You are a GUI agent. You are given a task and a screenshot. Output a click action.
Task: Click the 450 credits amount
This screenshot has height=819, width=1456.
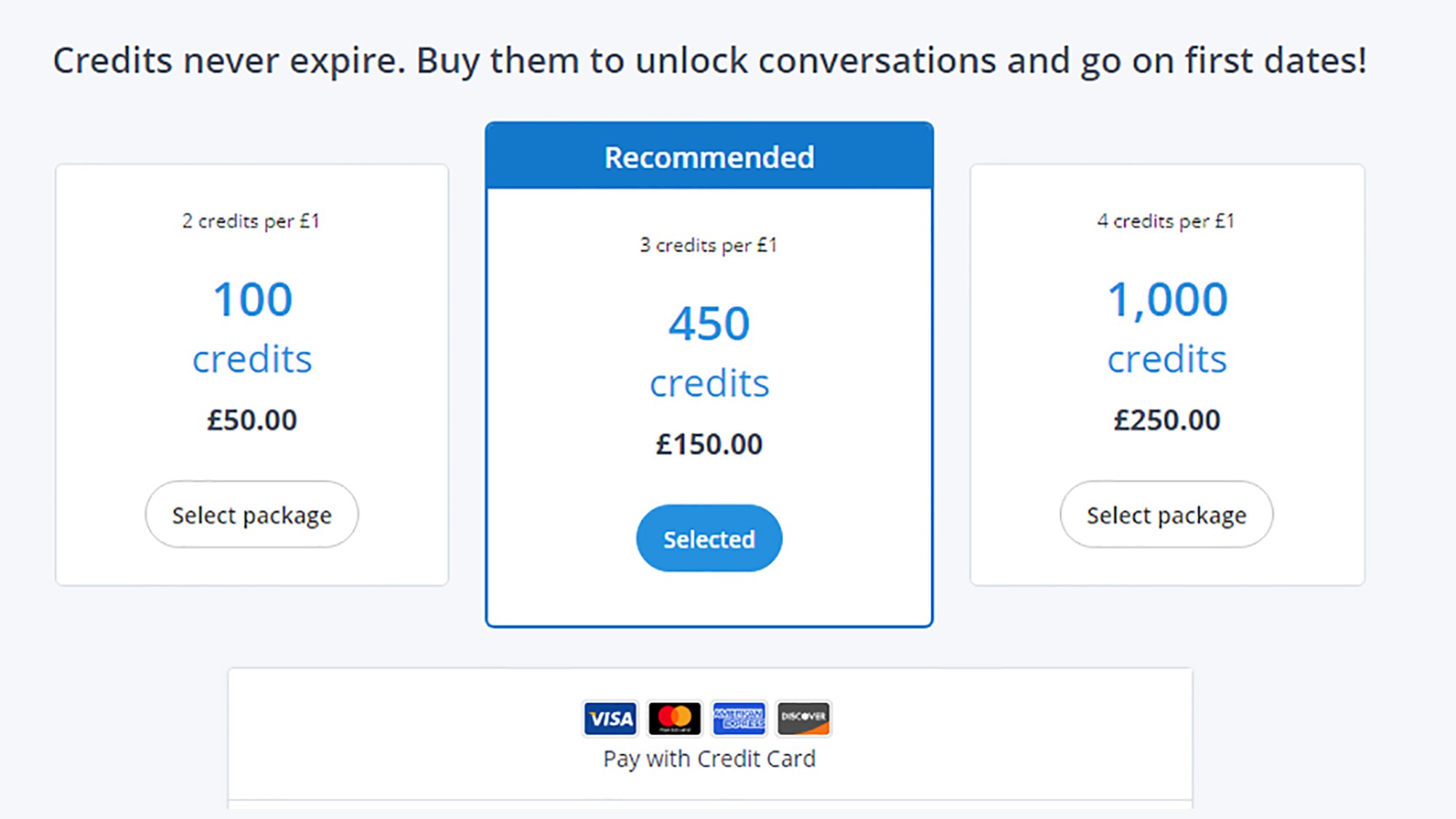(x=709, y=323)
